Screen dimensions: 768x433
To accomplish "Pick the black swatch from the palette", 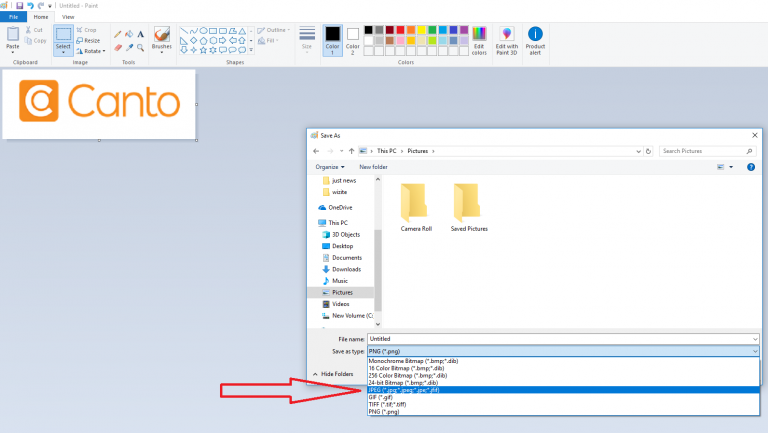I will pos(369,30).
